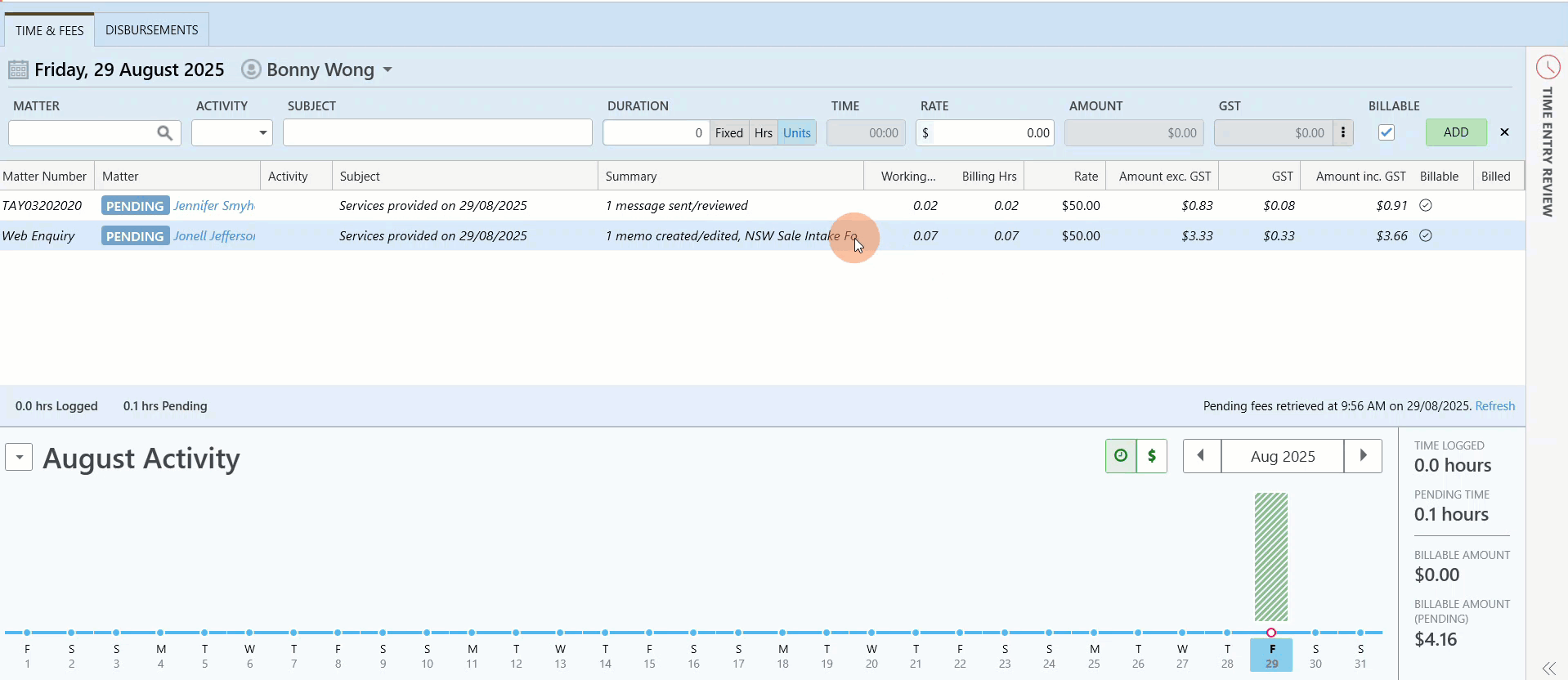Open the Activity dropdown

click(232, 132)
